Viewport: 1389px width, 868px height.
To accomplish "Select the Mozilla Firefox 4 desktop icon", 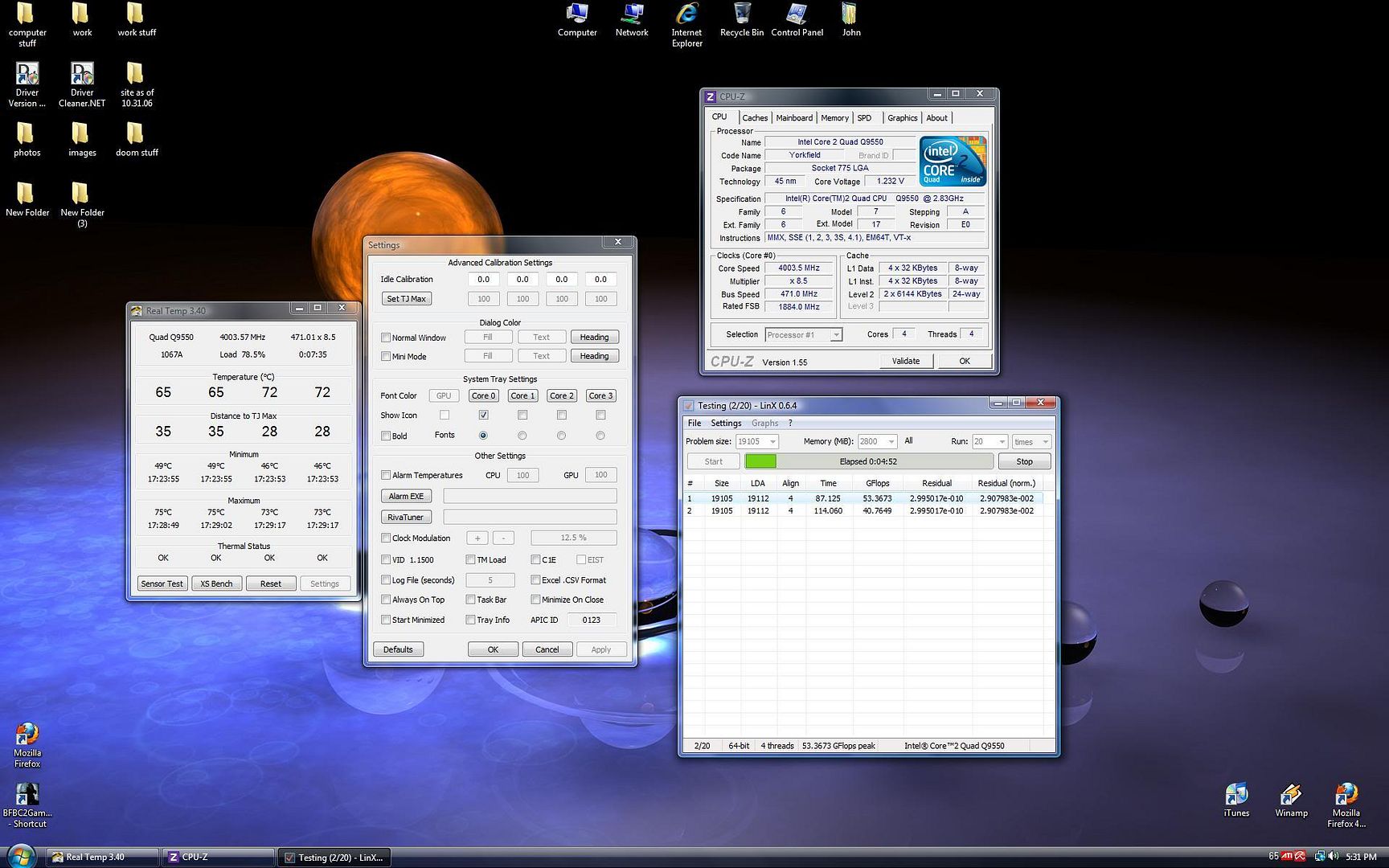I will pyautogui.click(x=1346, y=805).
